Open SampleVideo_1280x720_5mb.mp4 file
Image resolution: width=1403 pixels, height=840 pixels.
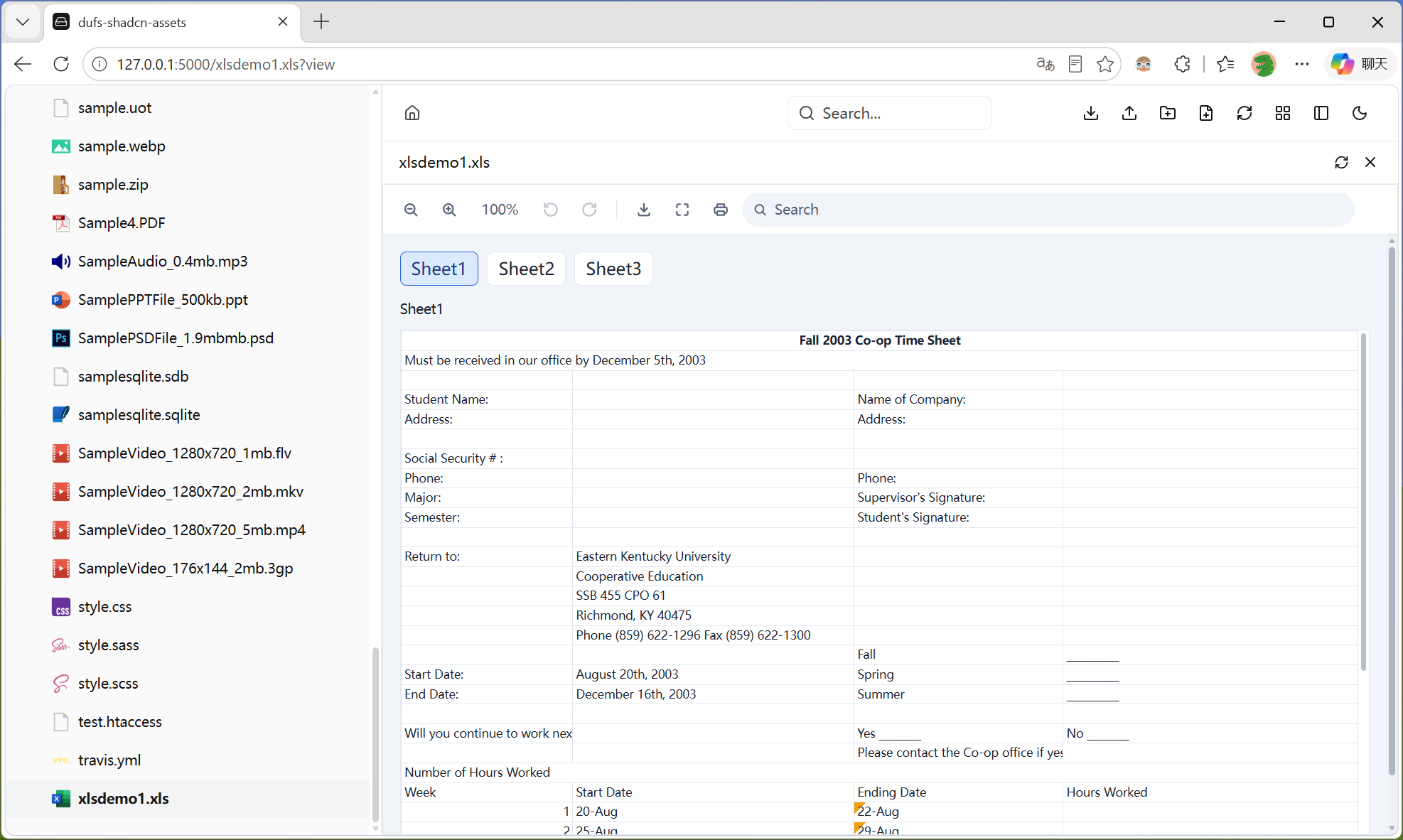click(188, 530)
